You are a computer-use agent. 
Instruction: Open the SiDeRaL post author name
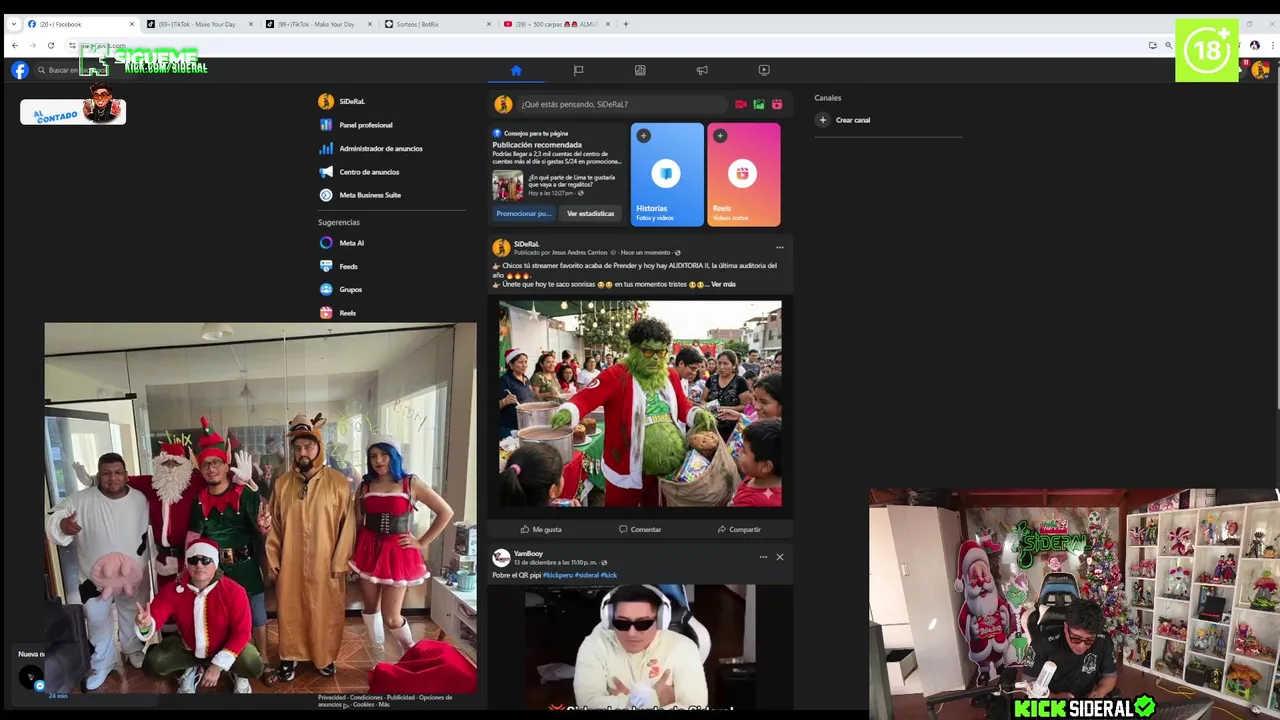pos(526,244)
